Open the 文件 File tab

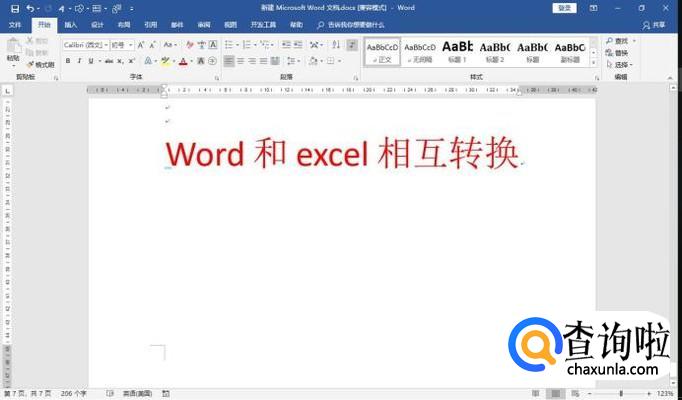point(15,25)
